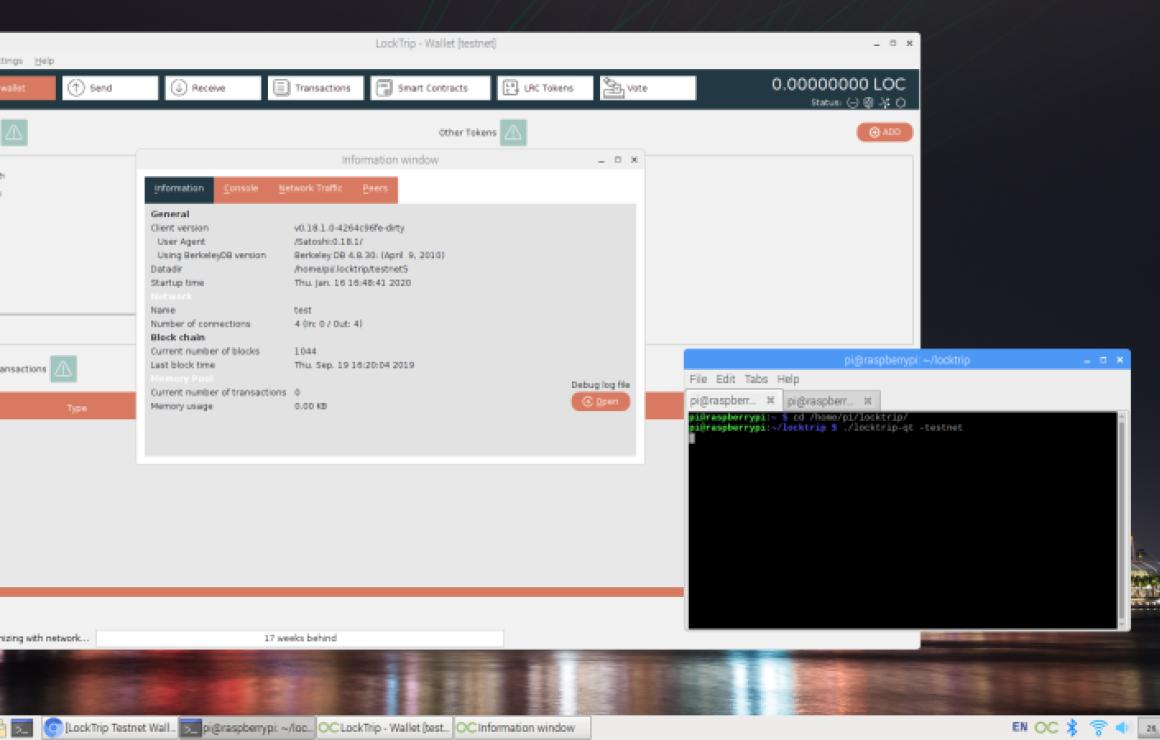Click the client version value v0.18.1.0
This screenshot has width=1160, height=740.
pyautogui.click(x=349, y=228)
